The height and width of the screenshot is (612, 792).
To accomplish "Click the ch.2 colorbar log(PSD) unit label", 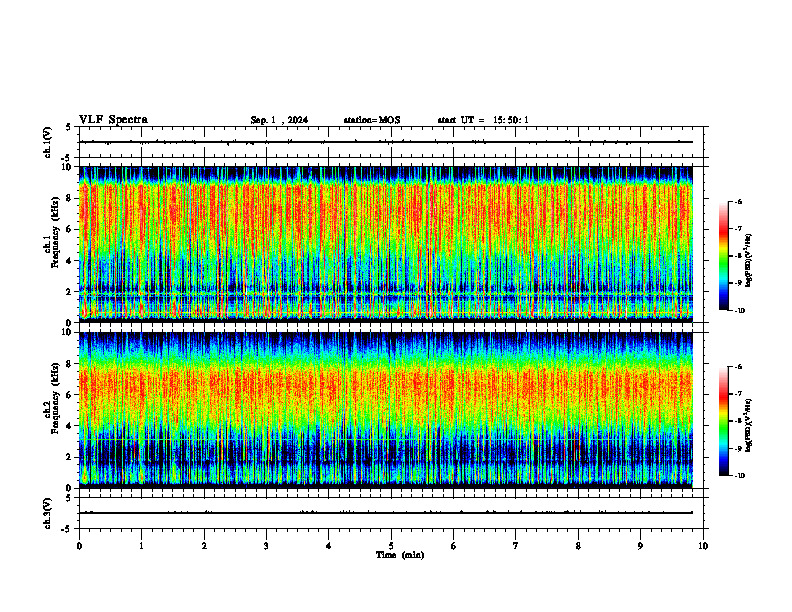I will pyautogui.click(x=749, y=425).
